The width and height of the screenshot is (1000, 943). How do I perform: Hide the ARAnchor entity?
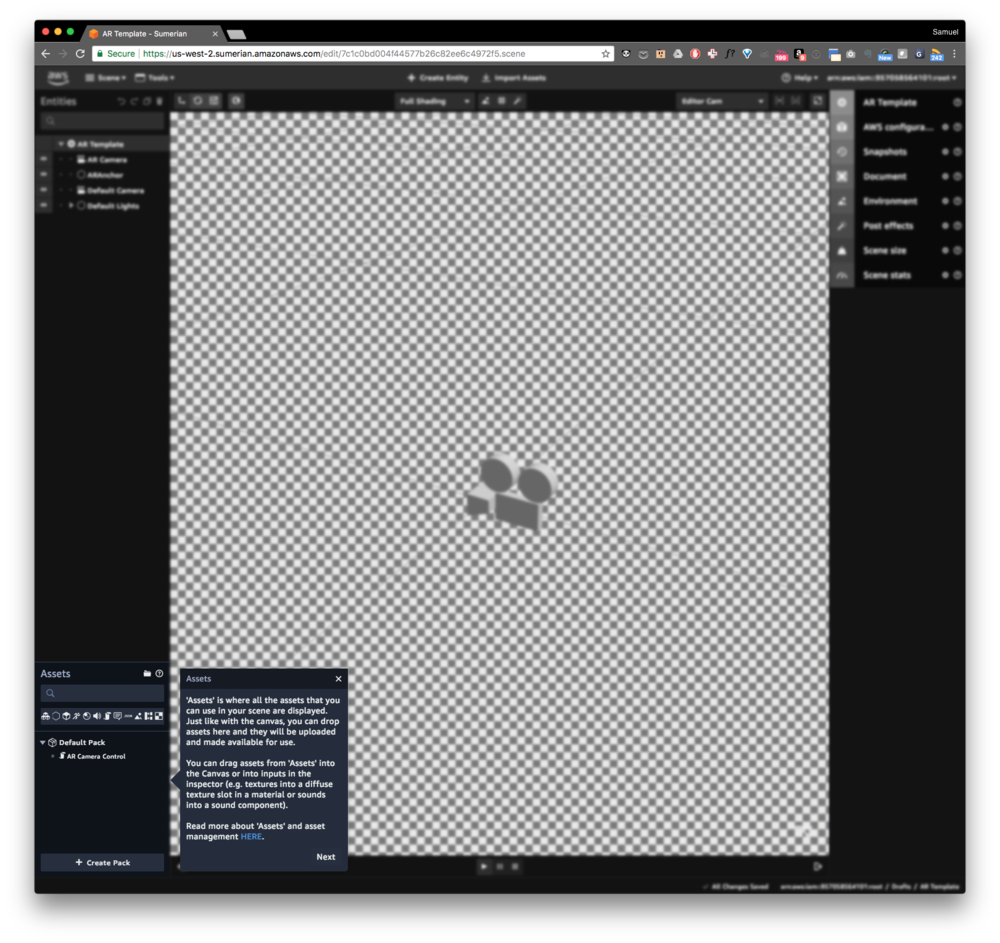[x=43, y=174]
